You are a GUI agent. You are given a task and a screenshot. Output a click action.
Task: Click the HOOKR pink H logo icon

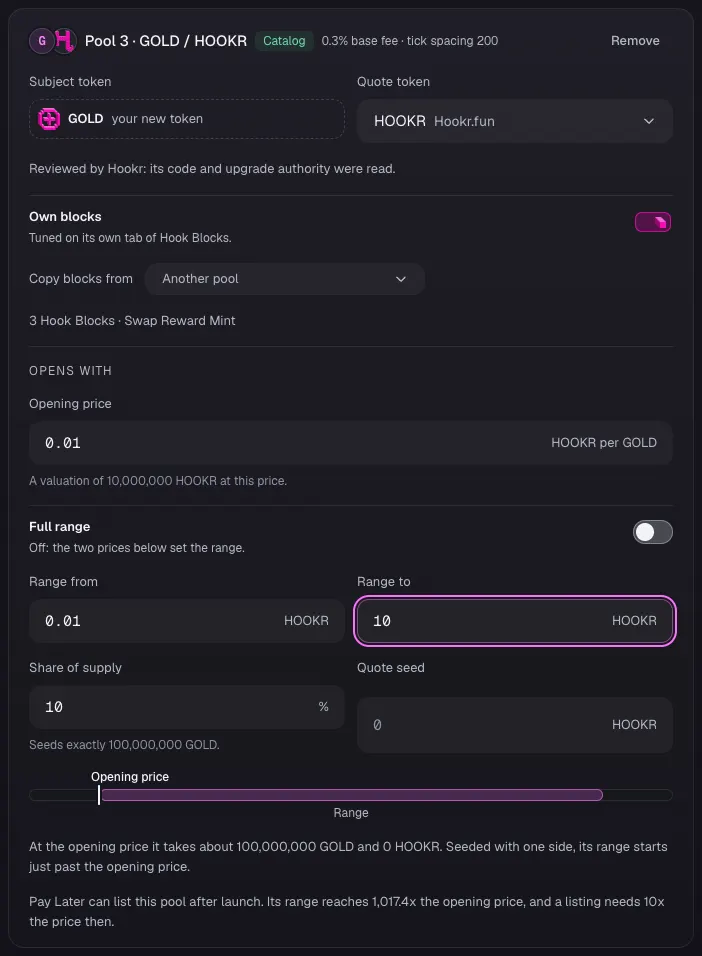(x=64, y=41)
